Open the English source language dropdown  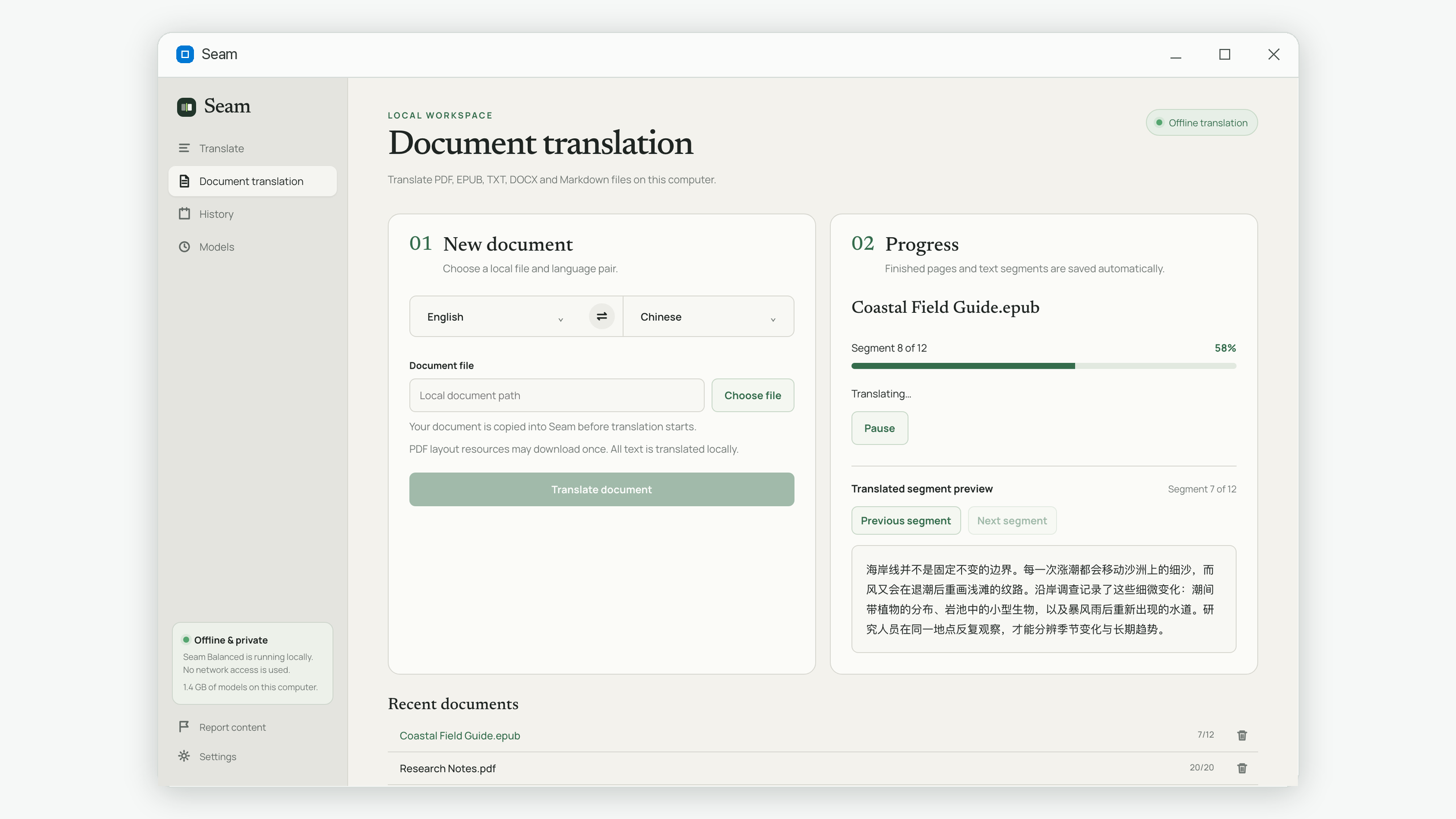[x=495, y=316]
